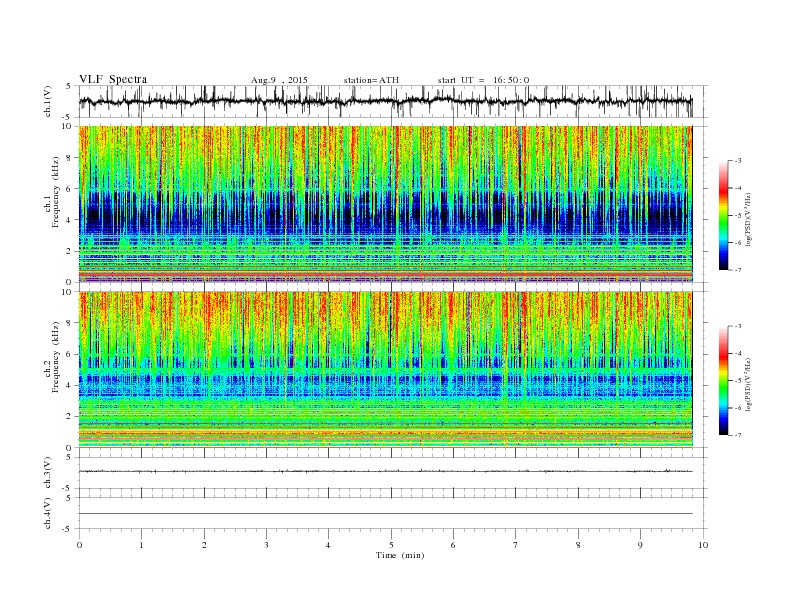
Task: Click time axis tick label '3'
Action: click(x=266, y=545)
